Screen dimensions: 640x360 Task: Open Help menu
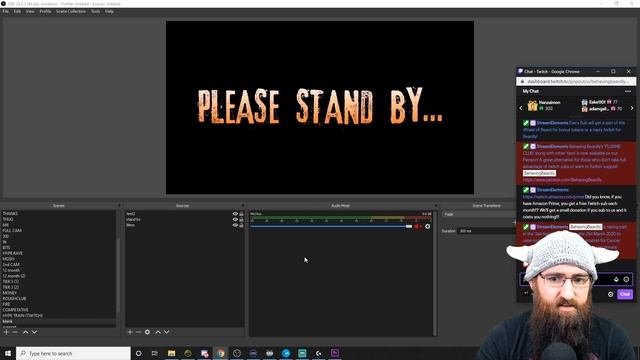[x=109, y=11]
